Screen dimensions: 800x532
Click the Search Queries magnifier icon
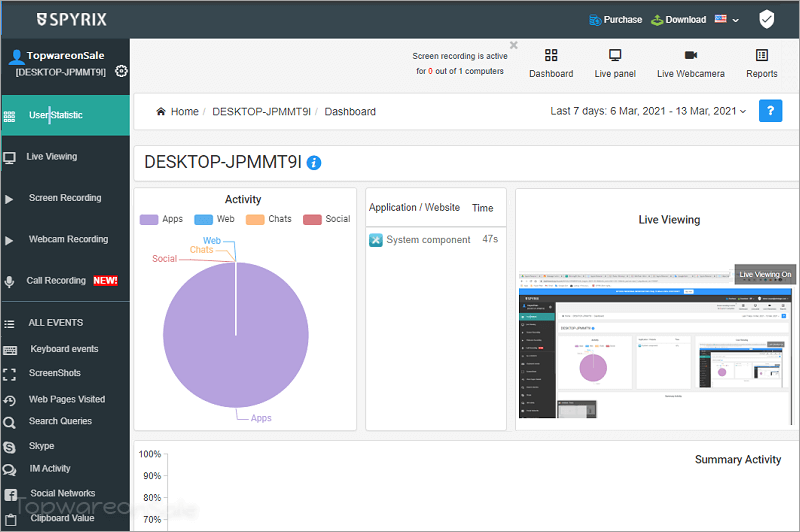pyautogui.click(x=9, y=422)
